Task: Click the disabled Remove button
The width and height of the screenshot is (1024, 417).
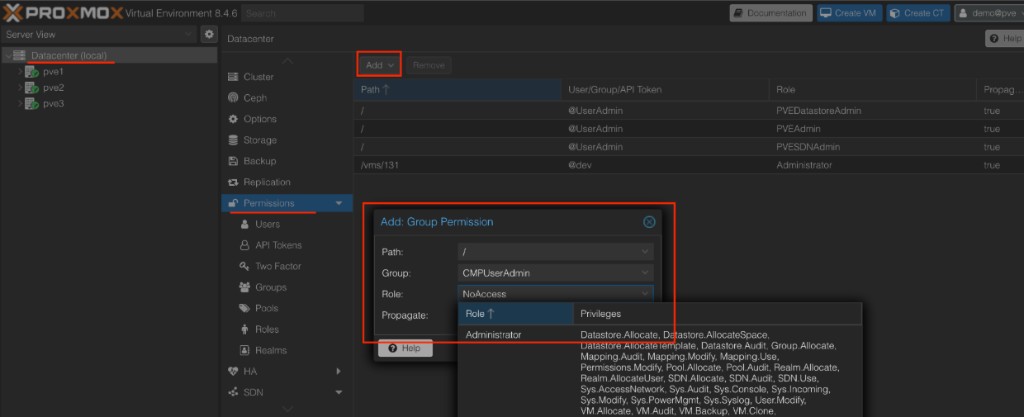Action: coord(428,65)
